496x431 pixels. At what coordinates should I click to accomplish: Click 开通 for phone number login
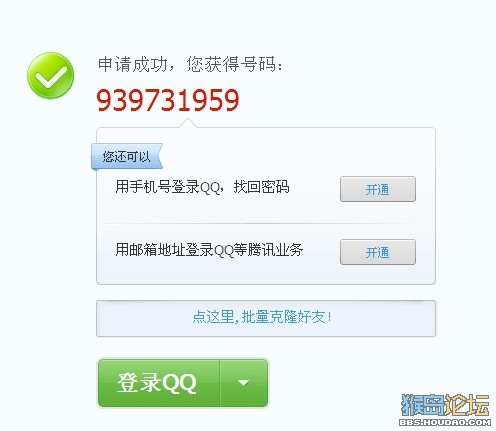point(378,189)
